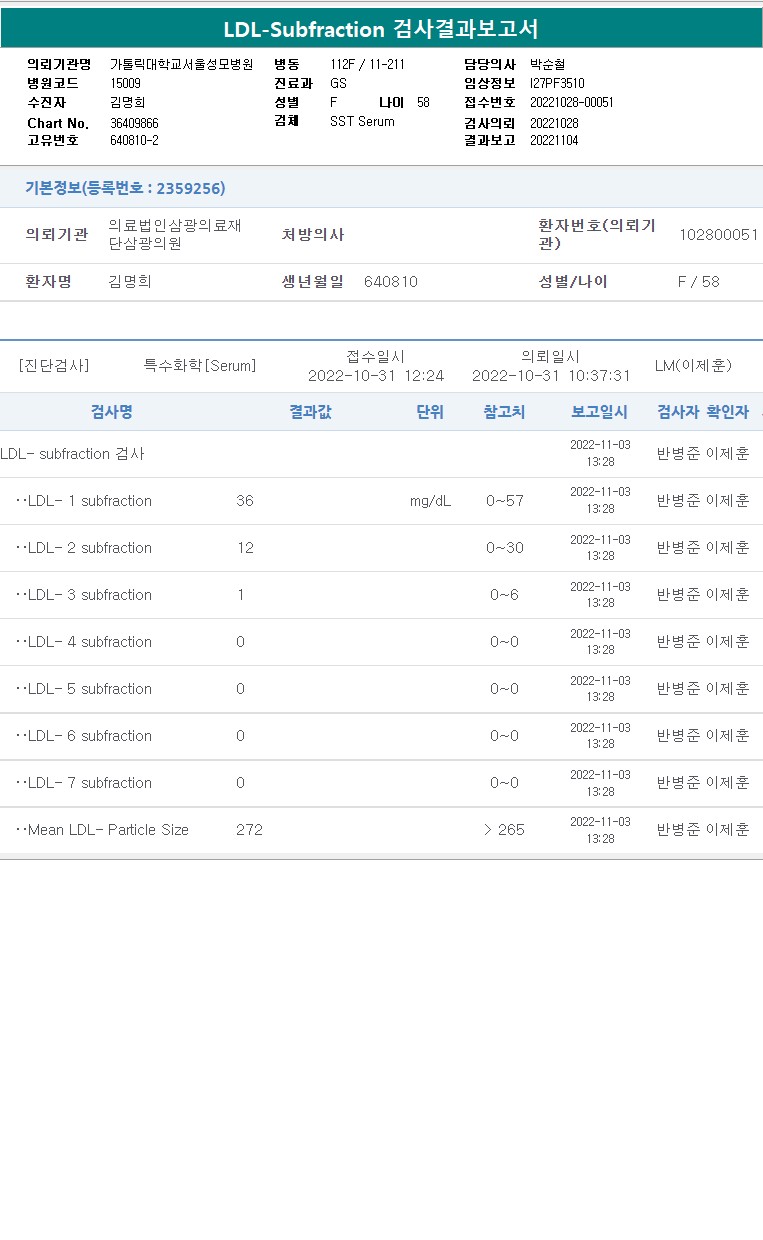Click LDL- 7 subfraction row name
The image size is (763, 1240).
(x=84, y=783)
